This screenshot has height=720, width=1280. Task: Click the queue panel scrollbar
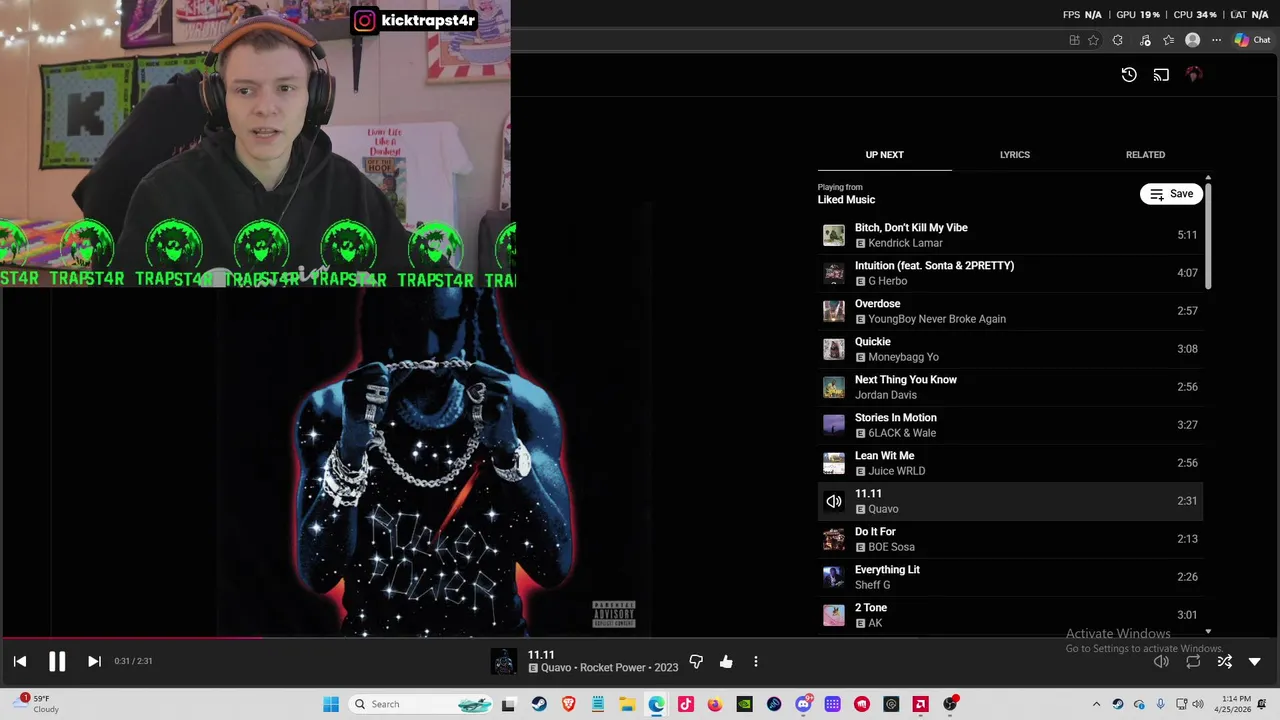(1208, 236)
